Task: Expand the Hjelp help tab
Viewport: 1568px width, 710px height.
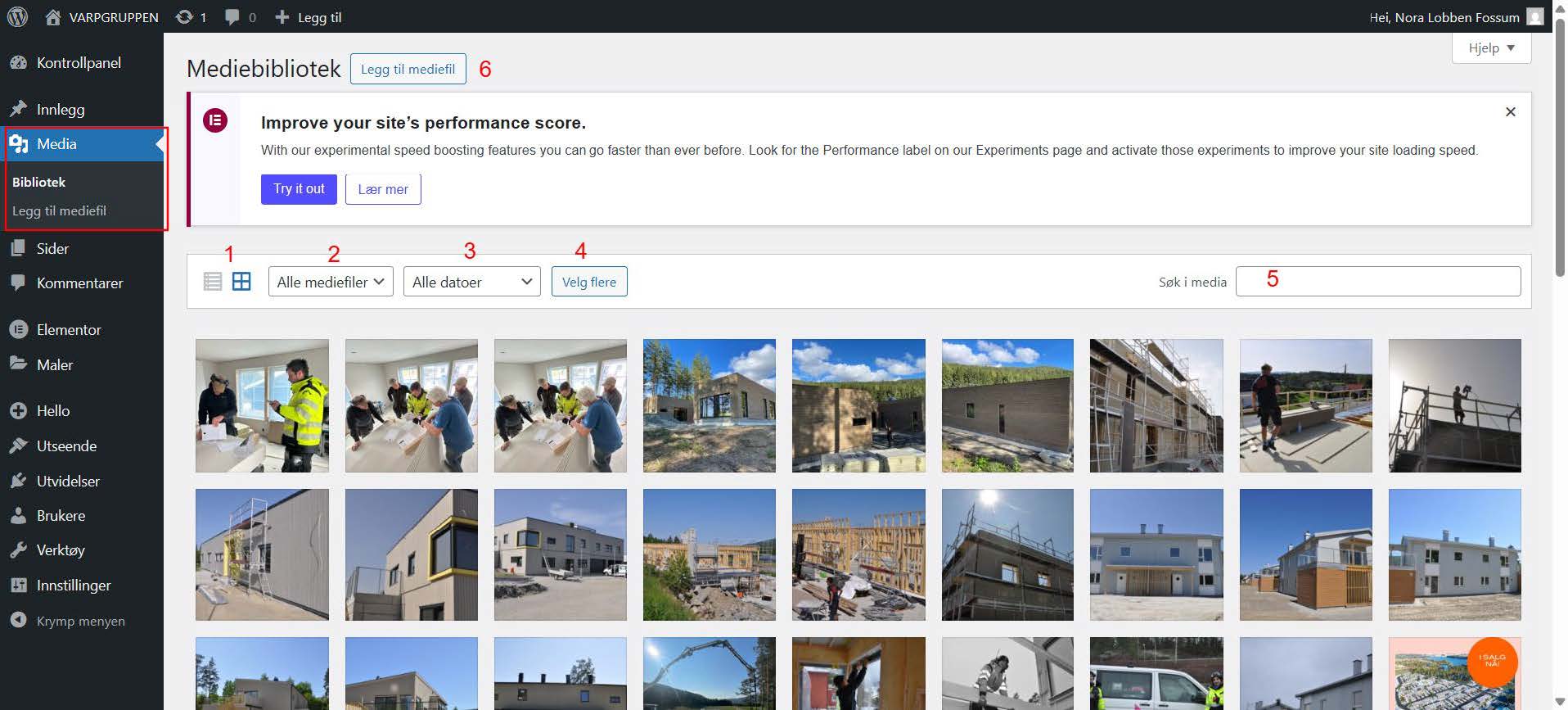Action: point(1491,47)
